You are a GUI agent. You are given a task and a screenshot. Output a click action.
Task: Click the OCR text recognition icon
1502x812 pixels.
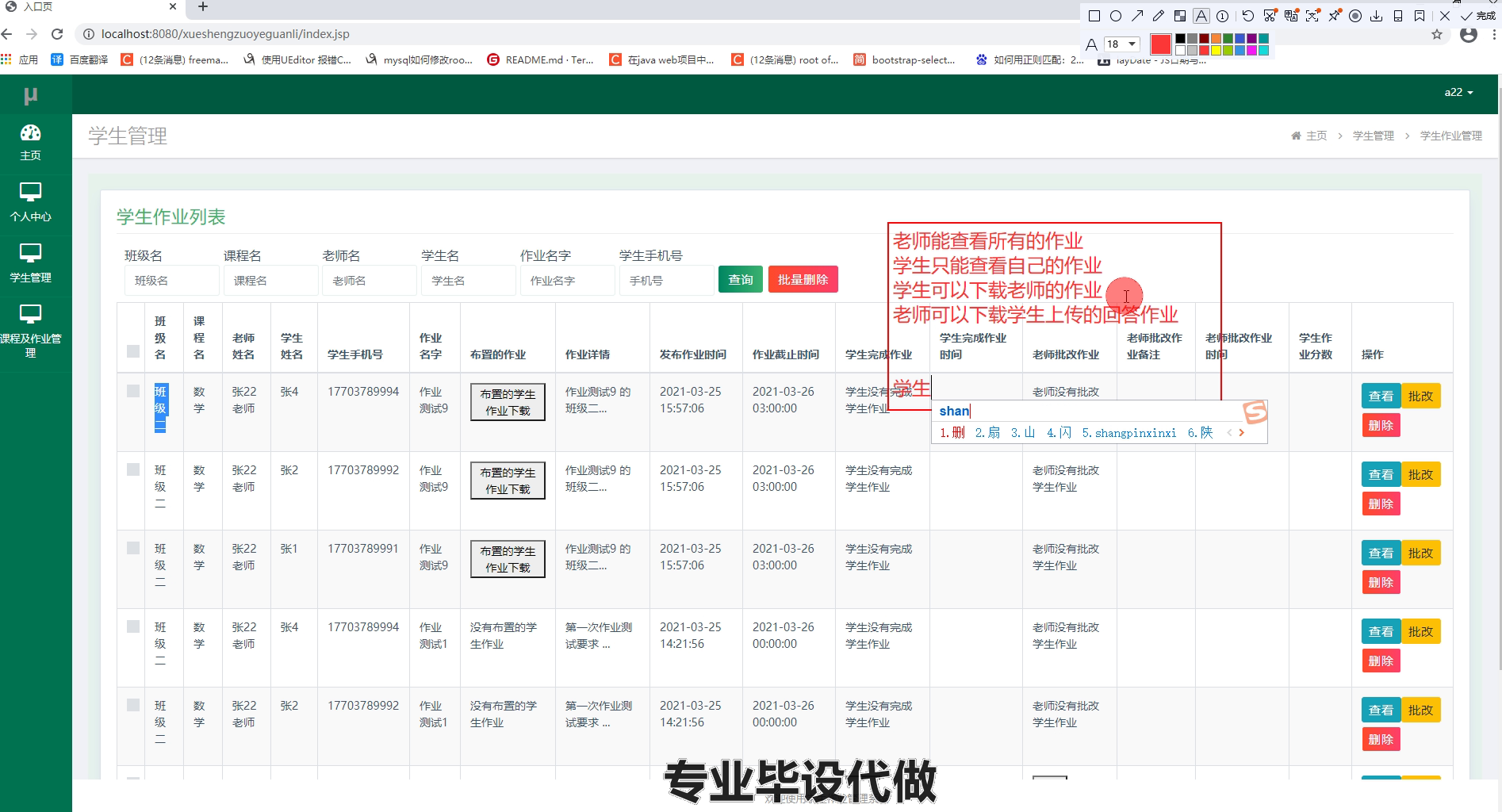(1312, 16)
